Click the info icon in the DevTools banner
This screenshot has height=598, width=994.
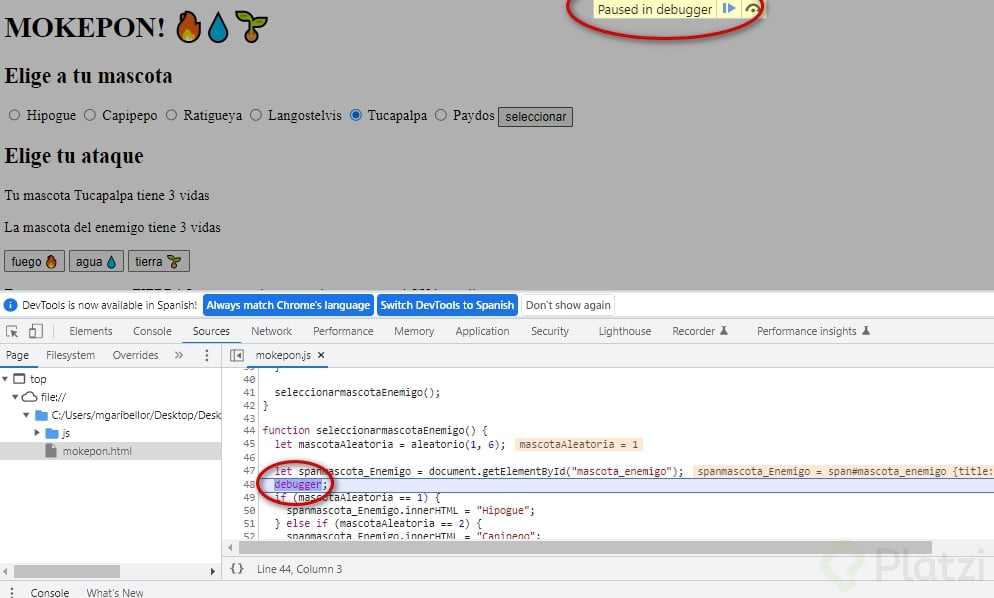click(10, 305)
